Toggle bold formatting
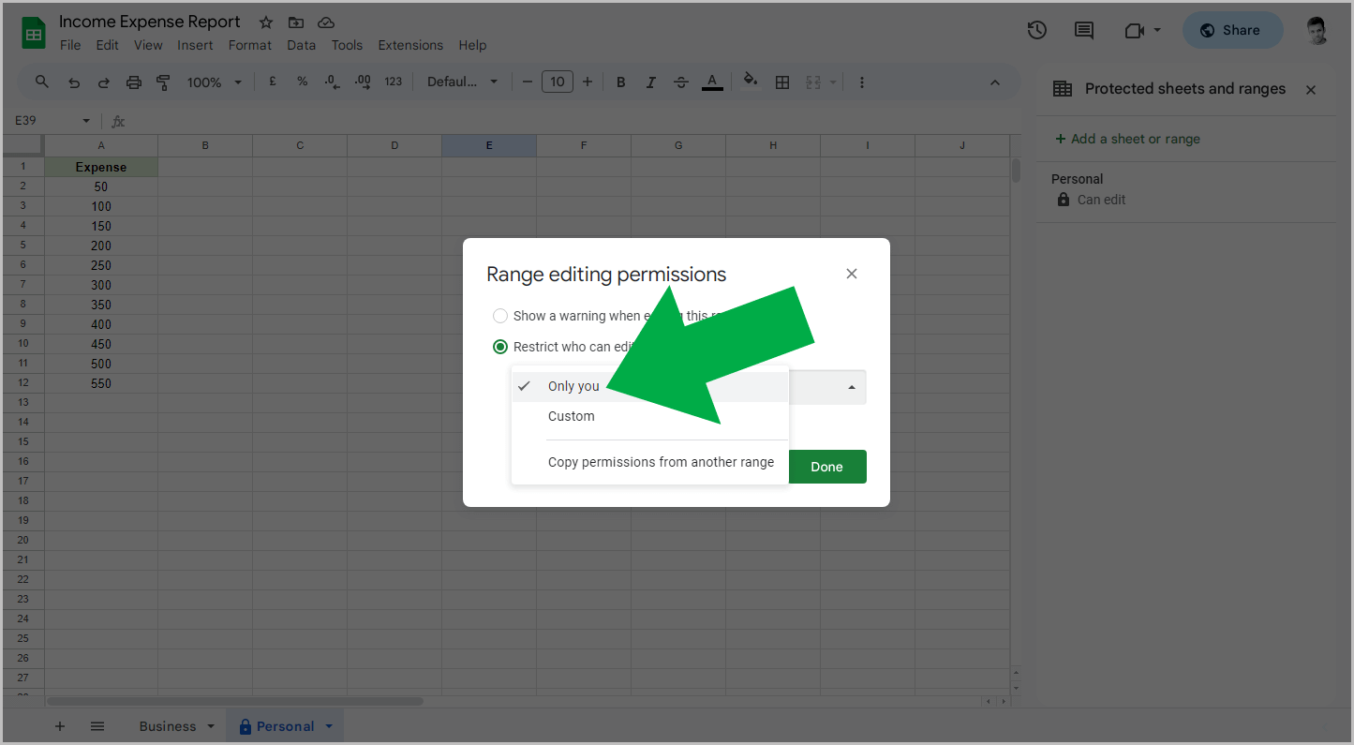This screenshot has height=745, width=1354. [621, 82]
